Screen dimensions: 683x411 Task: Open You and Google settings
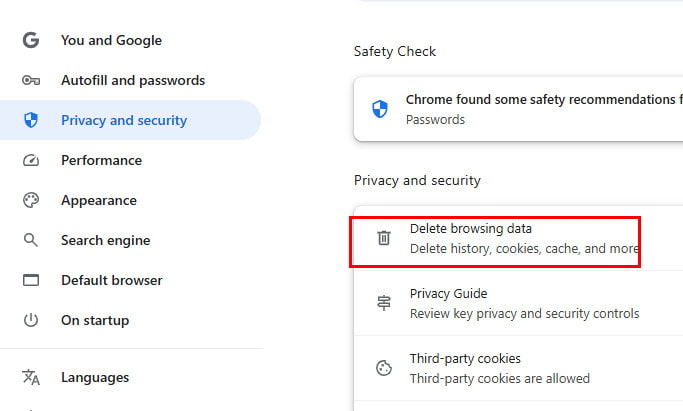point(110,40)
